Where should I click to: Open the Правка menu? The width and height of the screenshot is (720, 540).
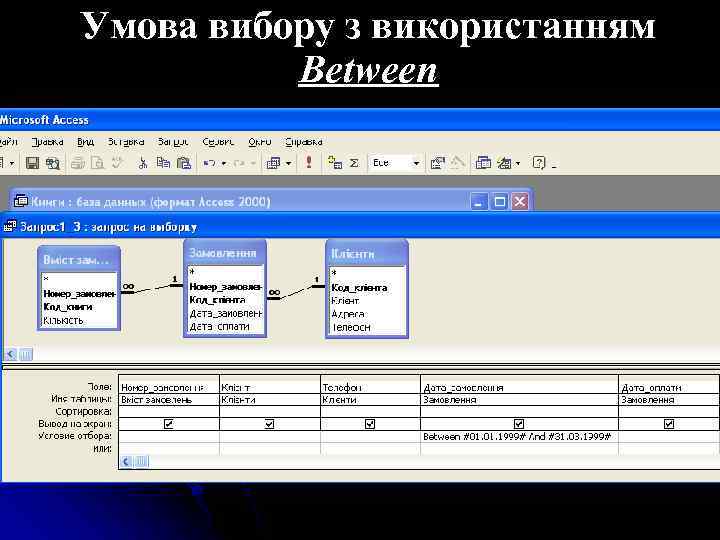[47, 142]
